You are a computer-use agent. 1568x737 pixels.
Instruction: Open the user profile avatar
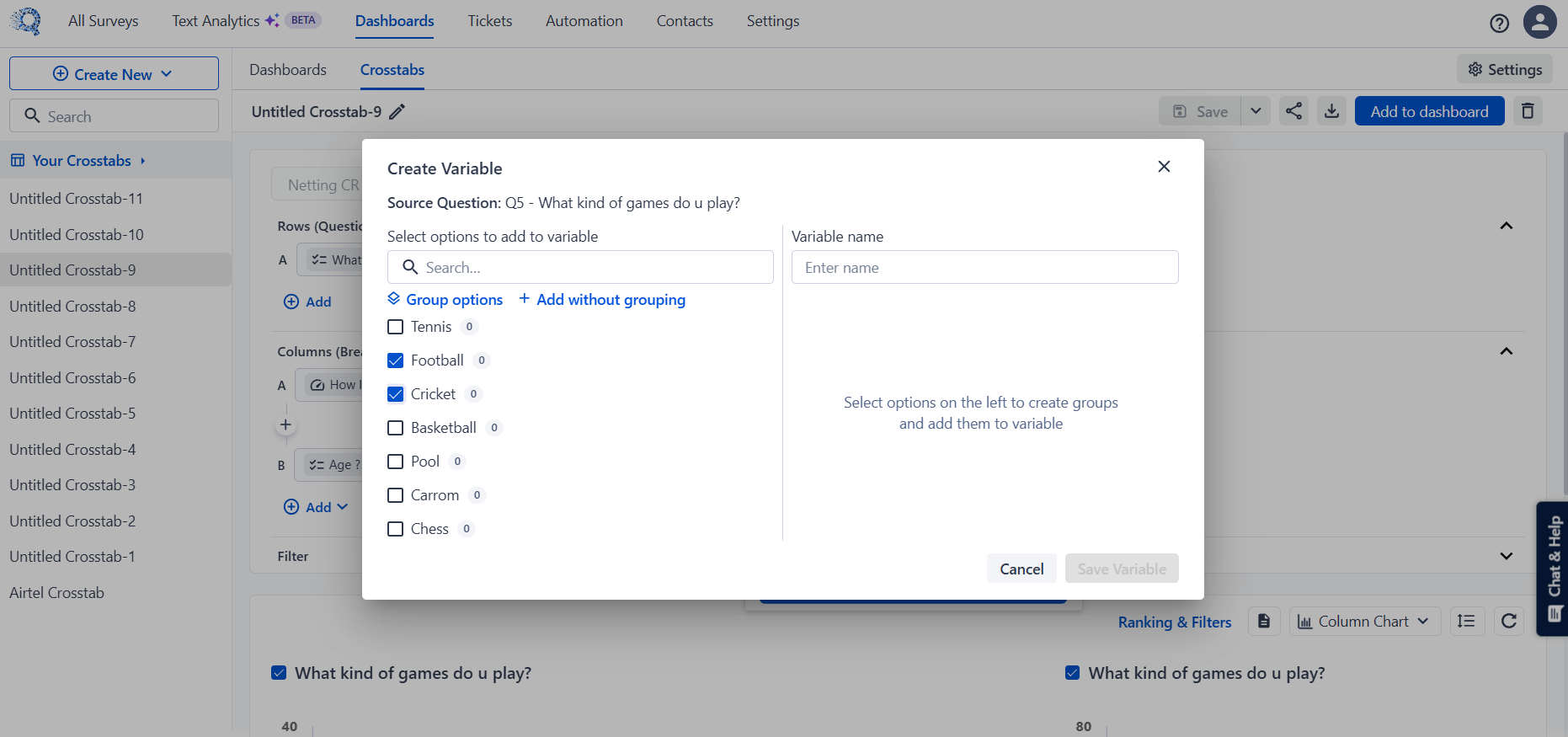(x=1539, y=22)
